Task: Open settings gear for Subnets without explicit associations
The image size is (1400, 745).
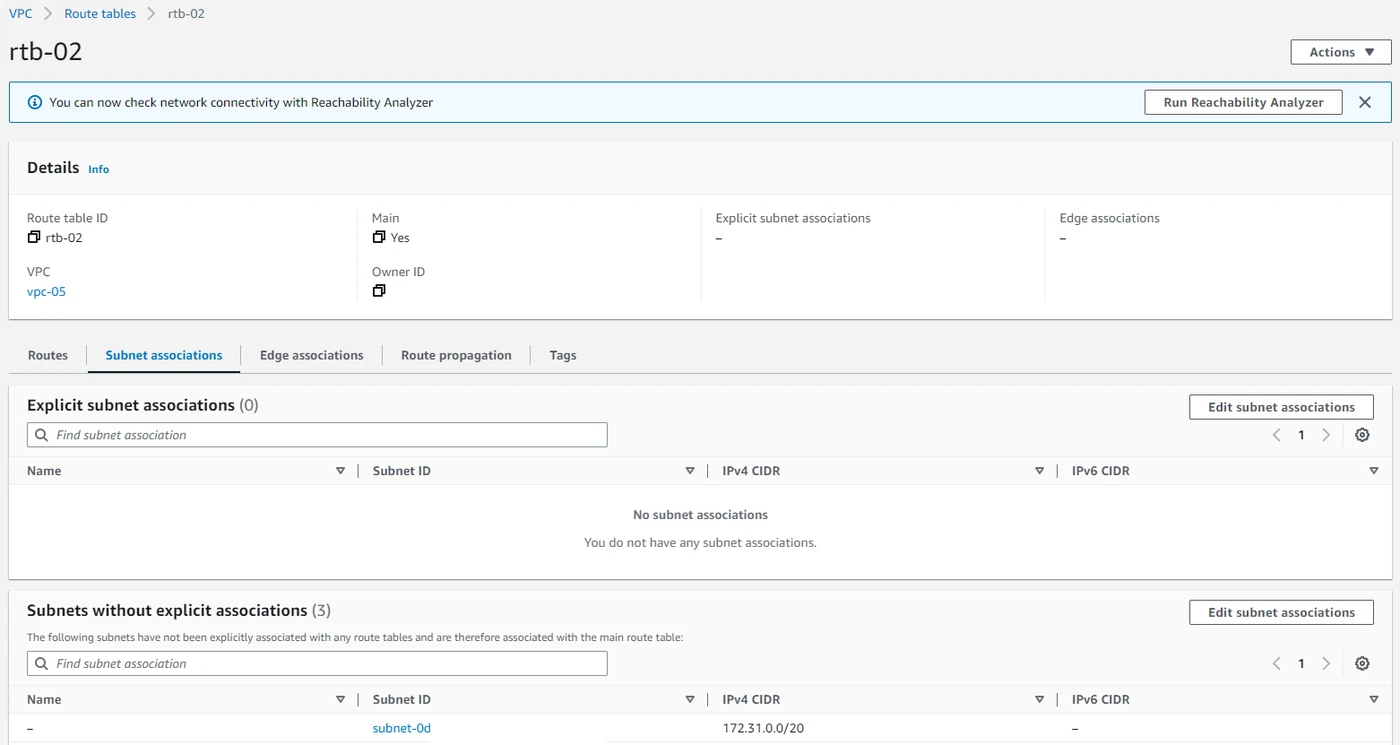Action: point(1362,663)
